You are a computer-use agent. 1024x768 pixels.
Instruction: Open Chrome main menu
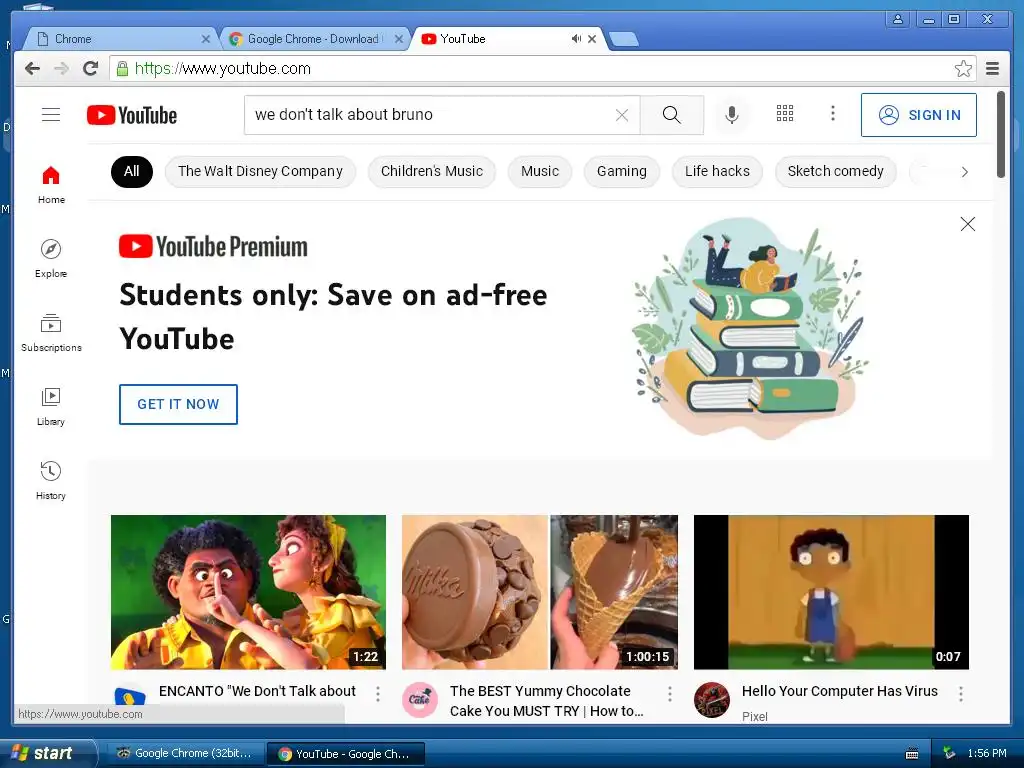pyautogui.click(x=993, y=69)
